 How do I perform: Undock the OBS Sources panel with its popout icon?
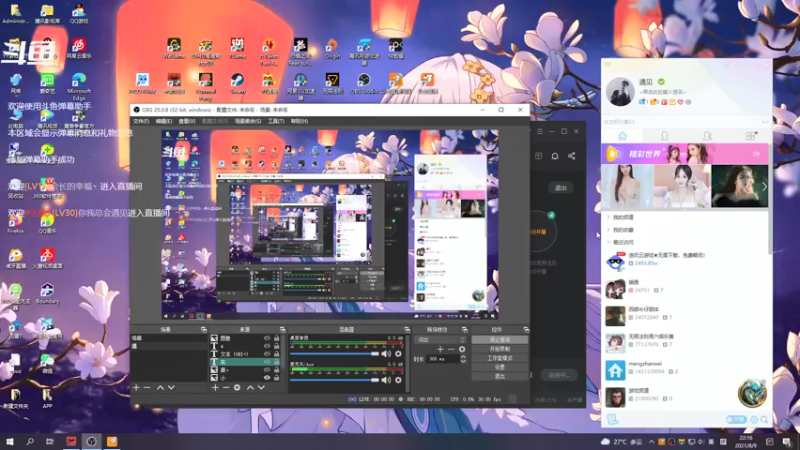[282, 330]
